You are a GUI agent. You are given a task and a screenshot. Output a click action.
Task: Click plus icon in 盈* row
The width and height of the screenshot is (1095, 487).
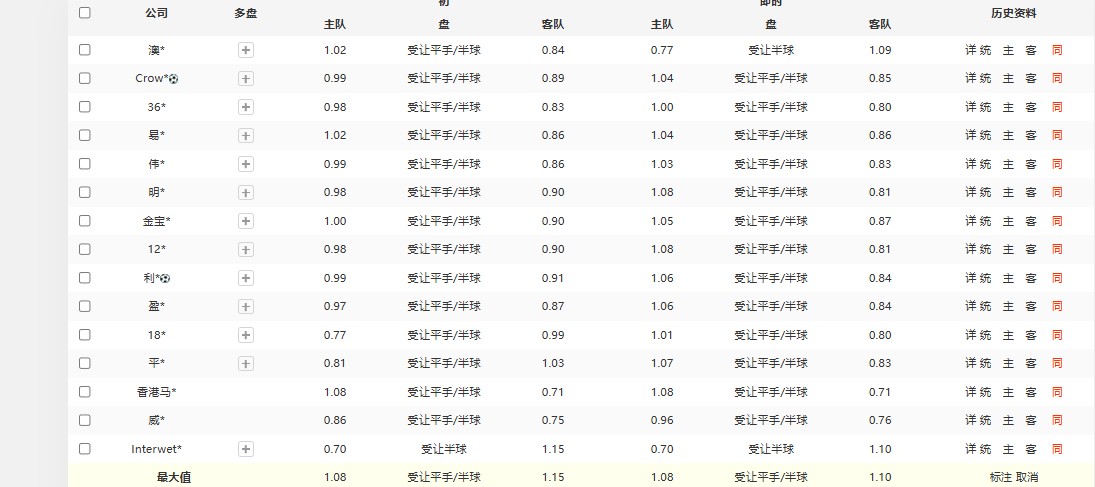click(x=246, y=307)
